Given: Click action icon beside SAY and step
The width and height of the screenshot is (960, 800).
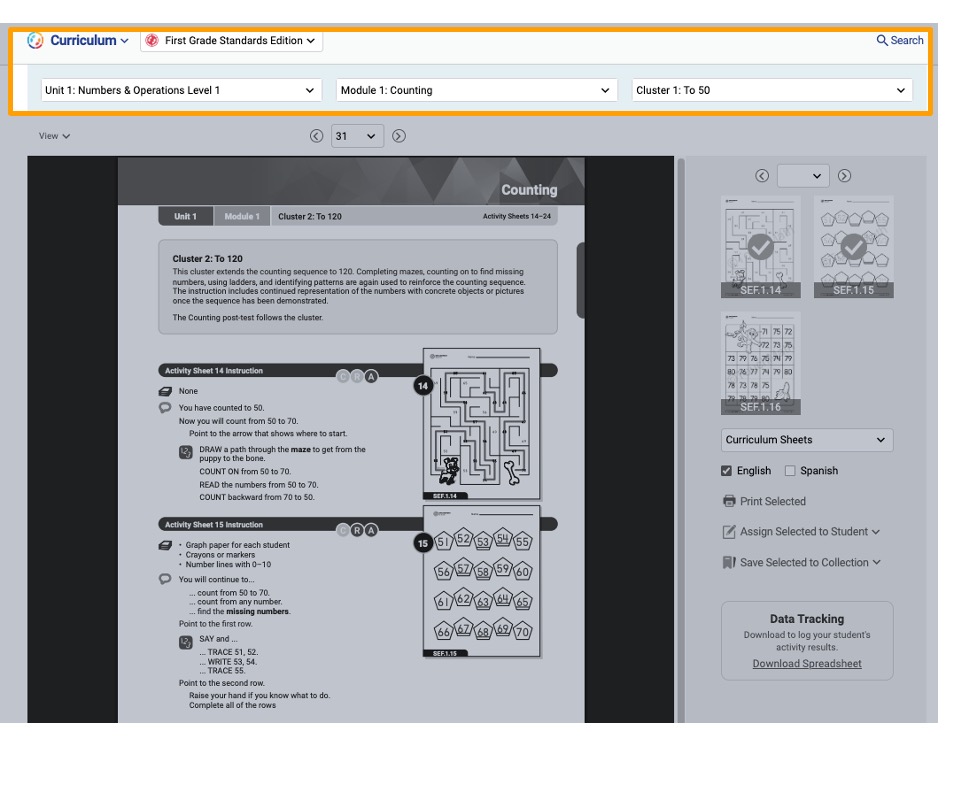Looking at the screenshot, I should pos(186,642).
